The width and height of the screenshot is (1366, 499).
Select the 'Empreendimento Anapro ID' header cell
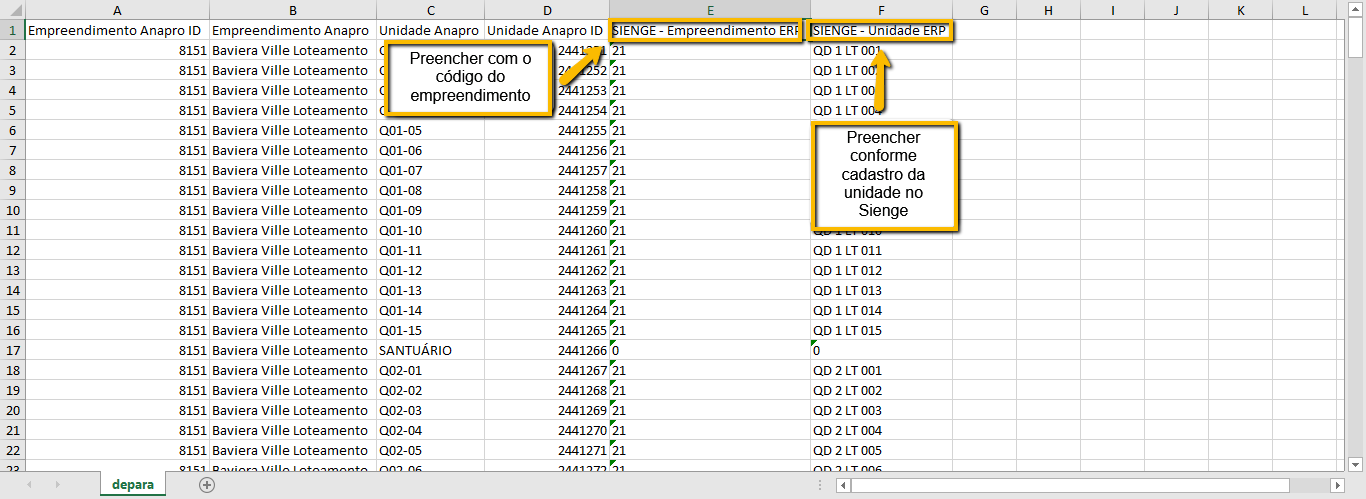pos(117,30)
